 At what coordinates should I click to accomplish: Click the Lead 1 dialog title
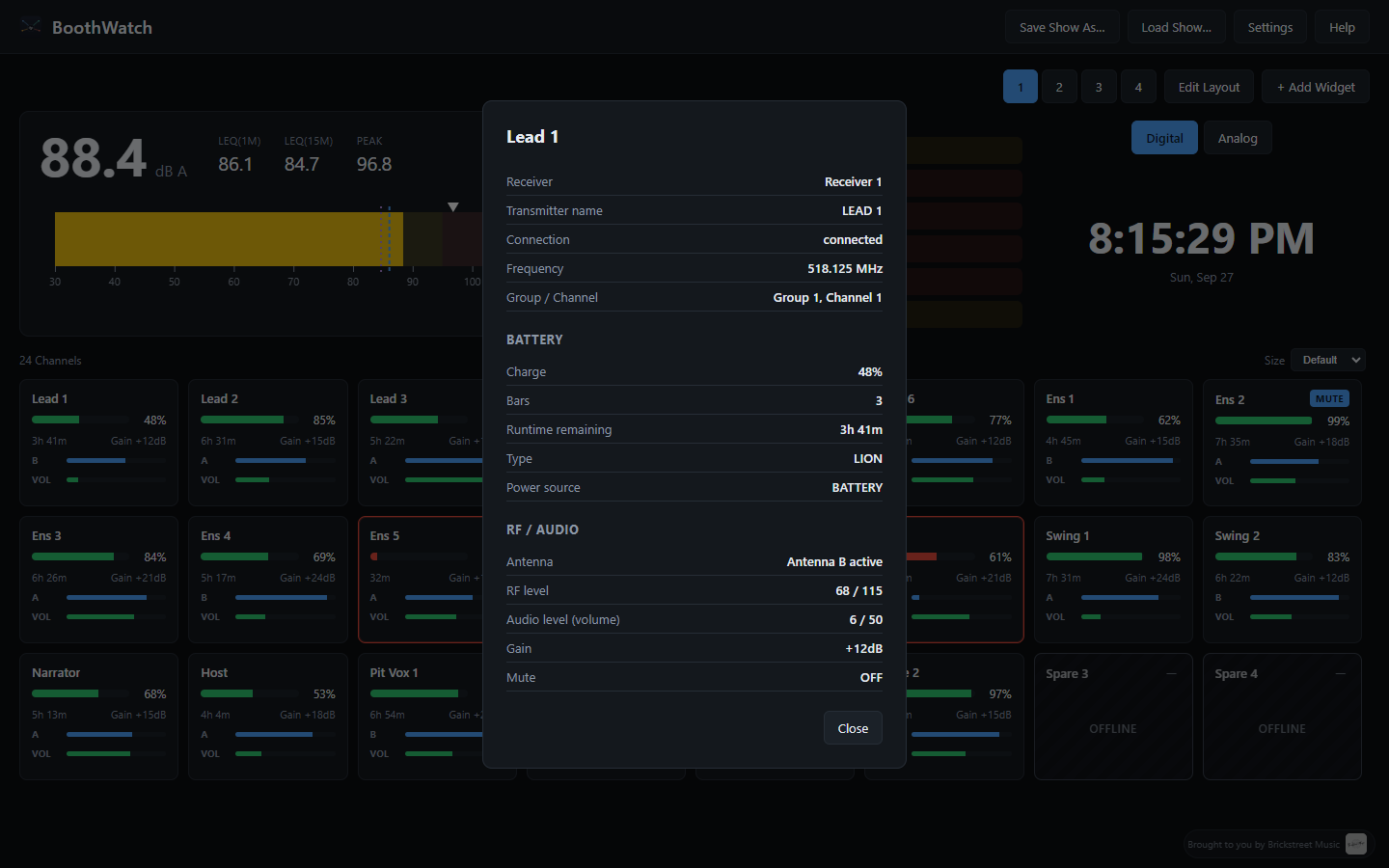pyautogui.click(x=532, y=137)
